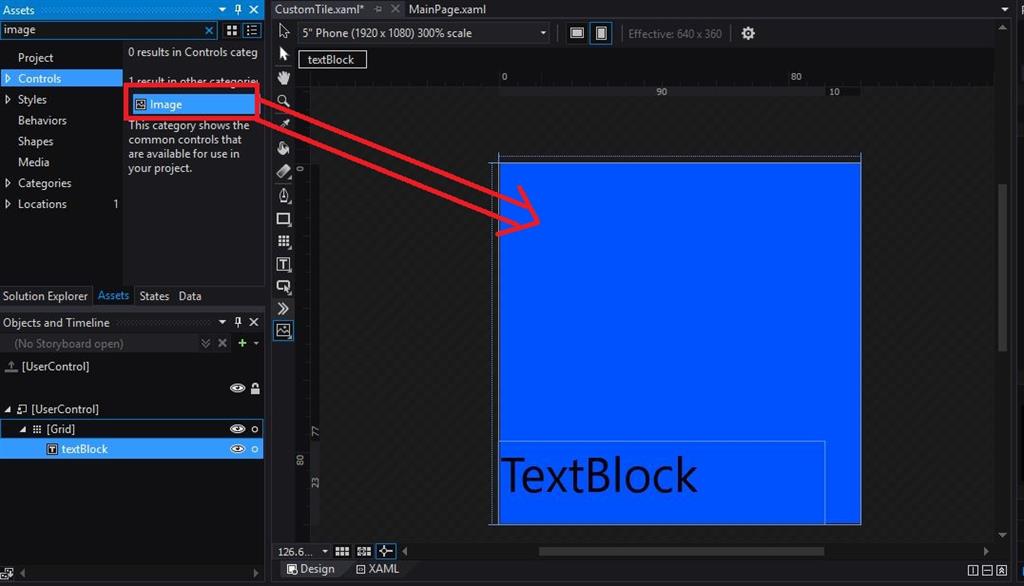Select the Pan tool in the designer toolbar
Viewport: 1024px width, 586px height.
284,77
